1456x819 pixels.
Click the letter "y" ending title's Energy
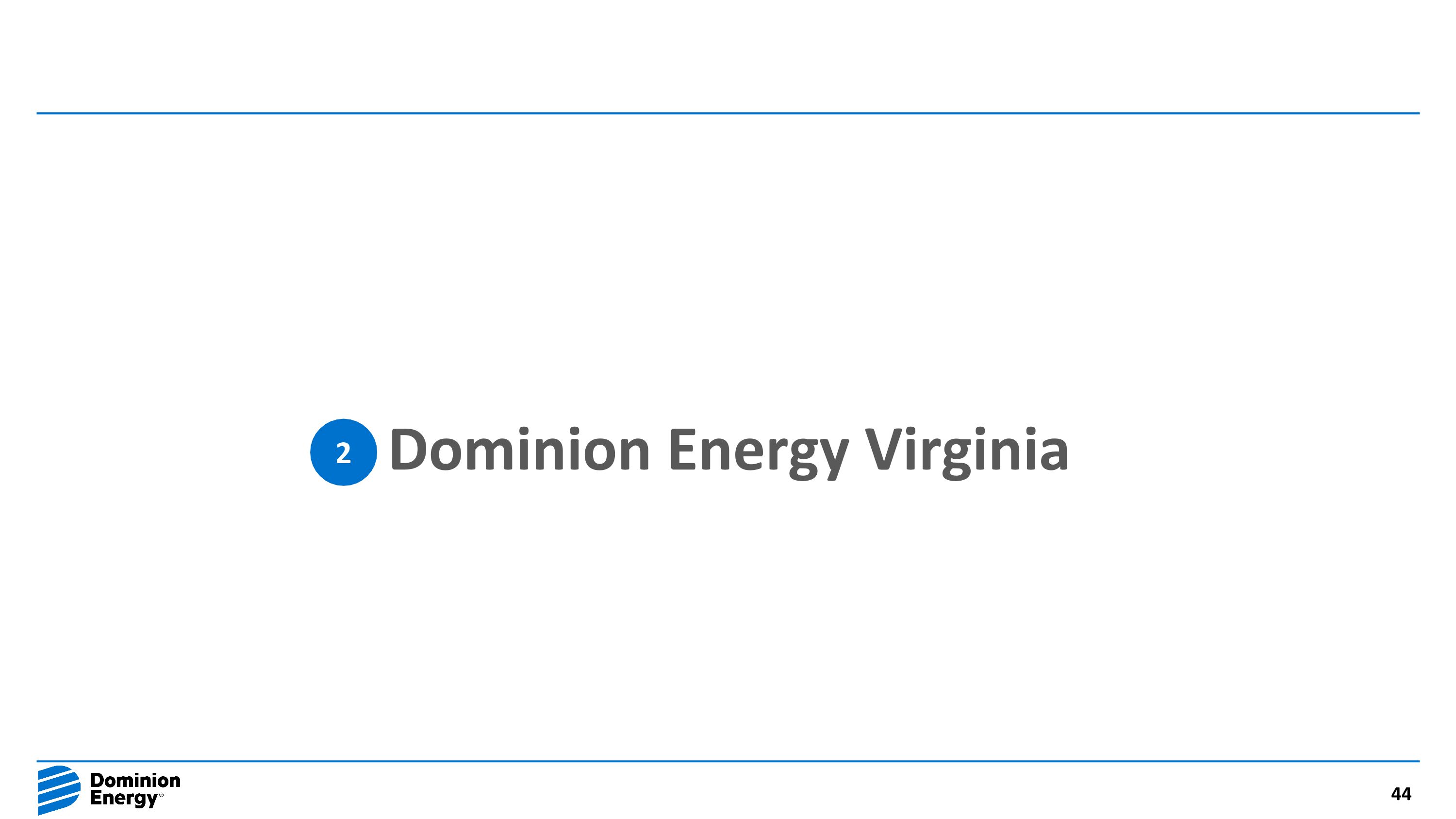point(831,455)
